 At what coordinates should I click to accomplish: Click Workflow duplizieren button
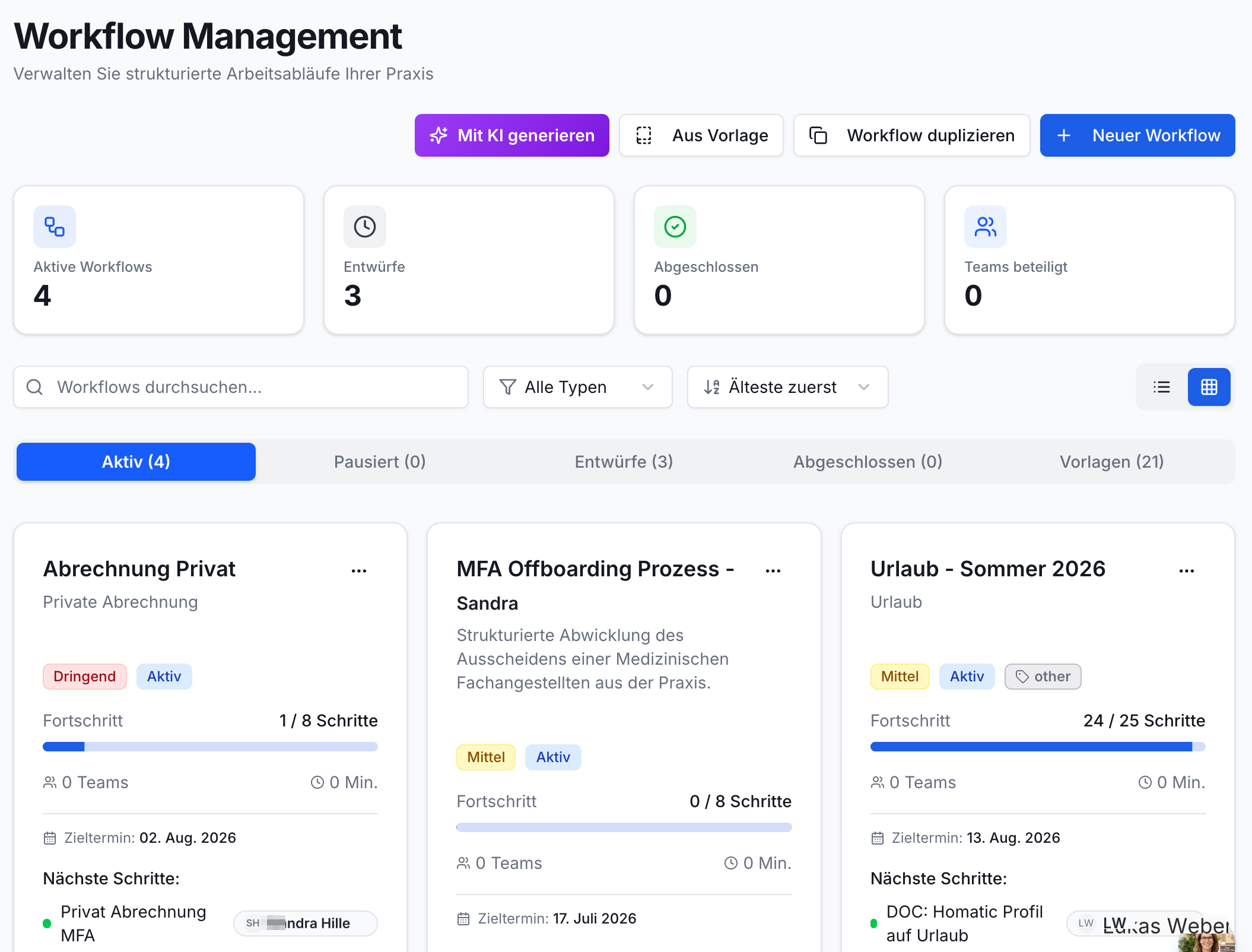point(912,135)
